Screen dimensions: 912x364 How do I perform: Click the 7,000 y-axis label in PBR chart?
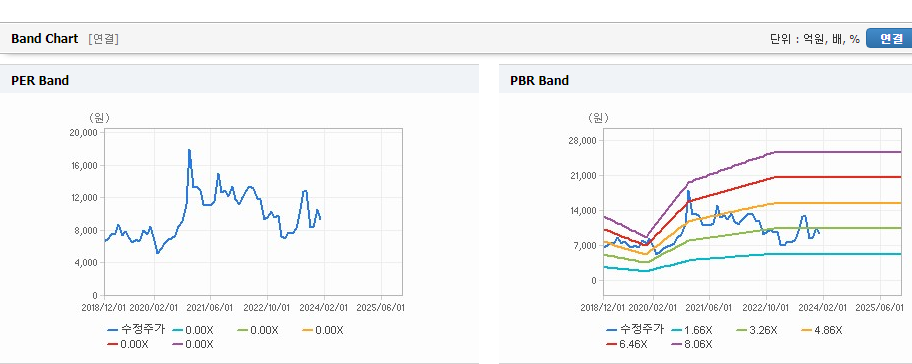pyautogui.click(x=585, y=245)
